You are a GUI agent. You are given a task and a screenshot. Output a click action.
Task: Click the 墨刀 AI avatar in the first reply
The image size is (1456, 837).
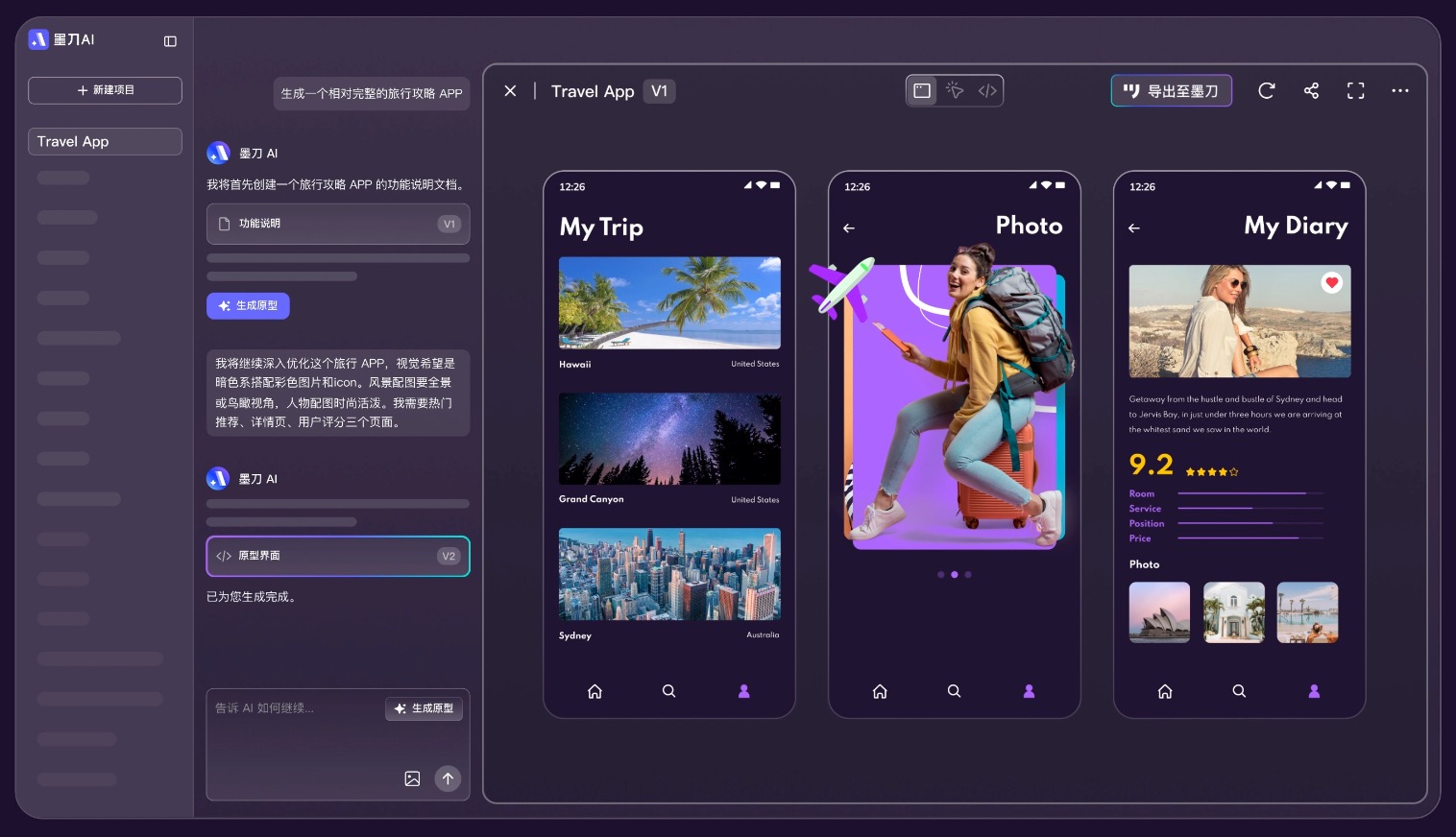pos(218,153)
